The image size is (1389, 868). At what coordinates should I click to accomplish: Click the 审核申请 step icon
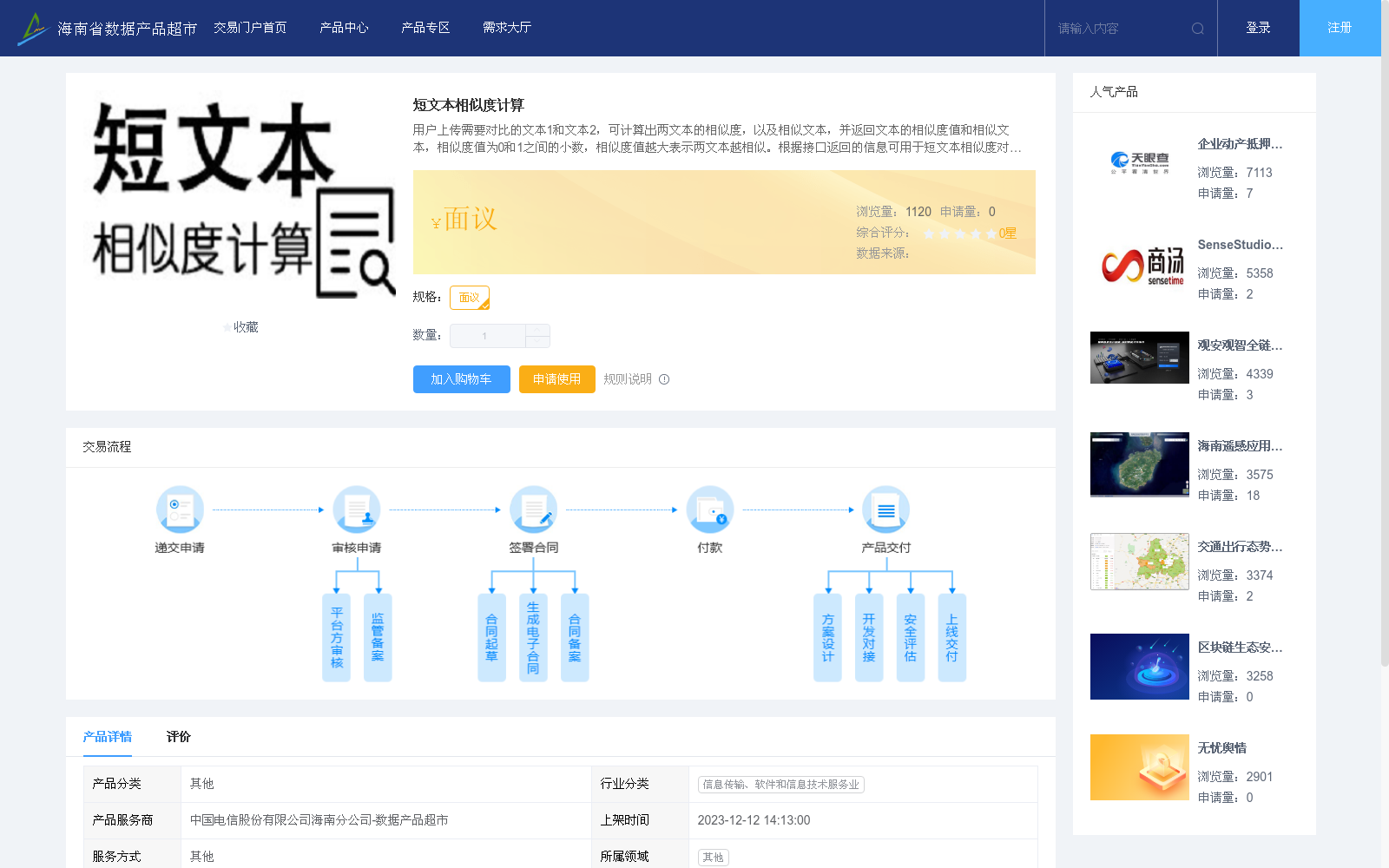357,510
